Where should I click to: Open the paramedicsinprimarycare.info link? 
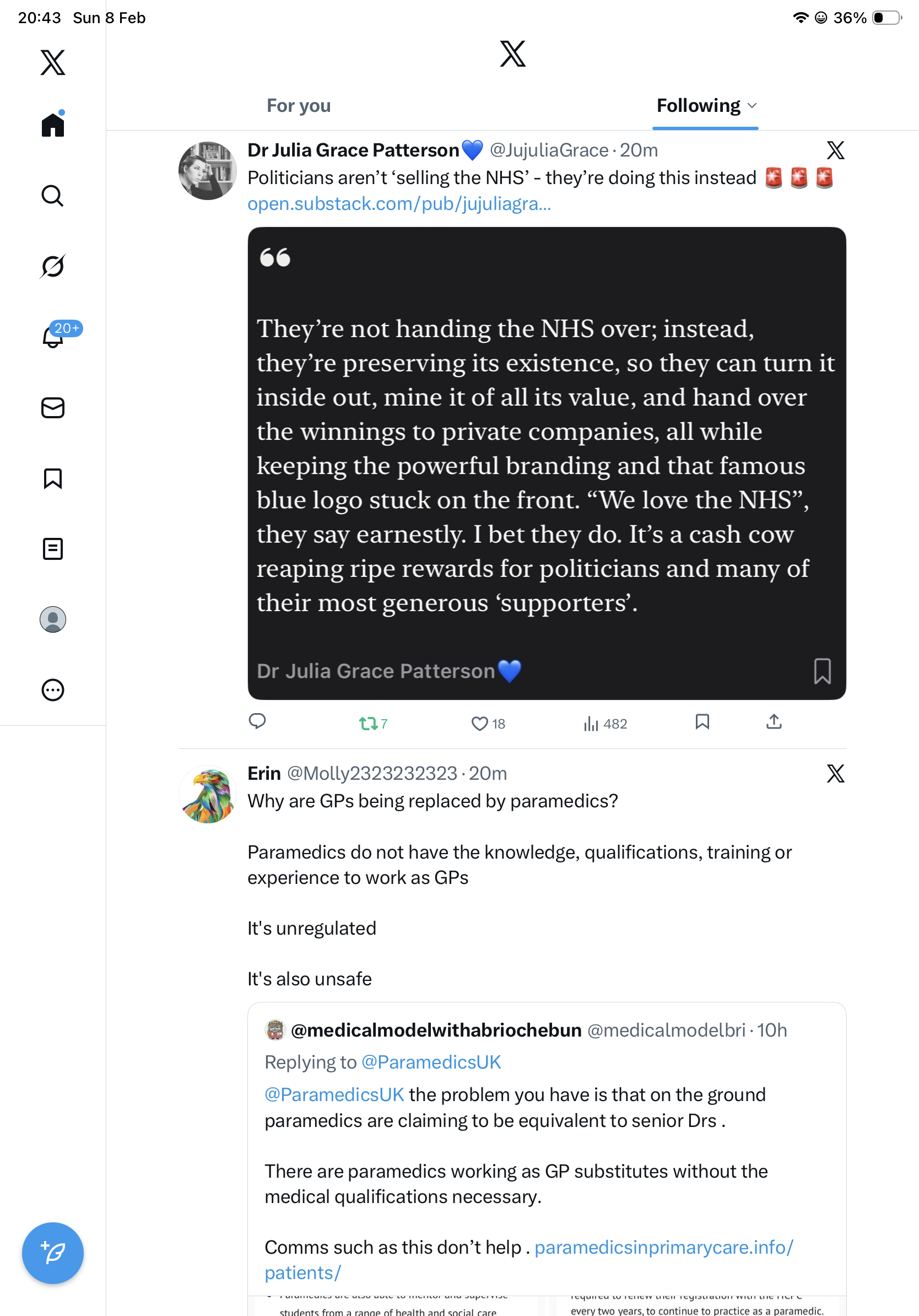click(663, 1247)
